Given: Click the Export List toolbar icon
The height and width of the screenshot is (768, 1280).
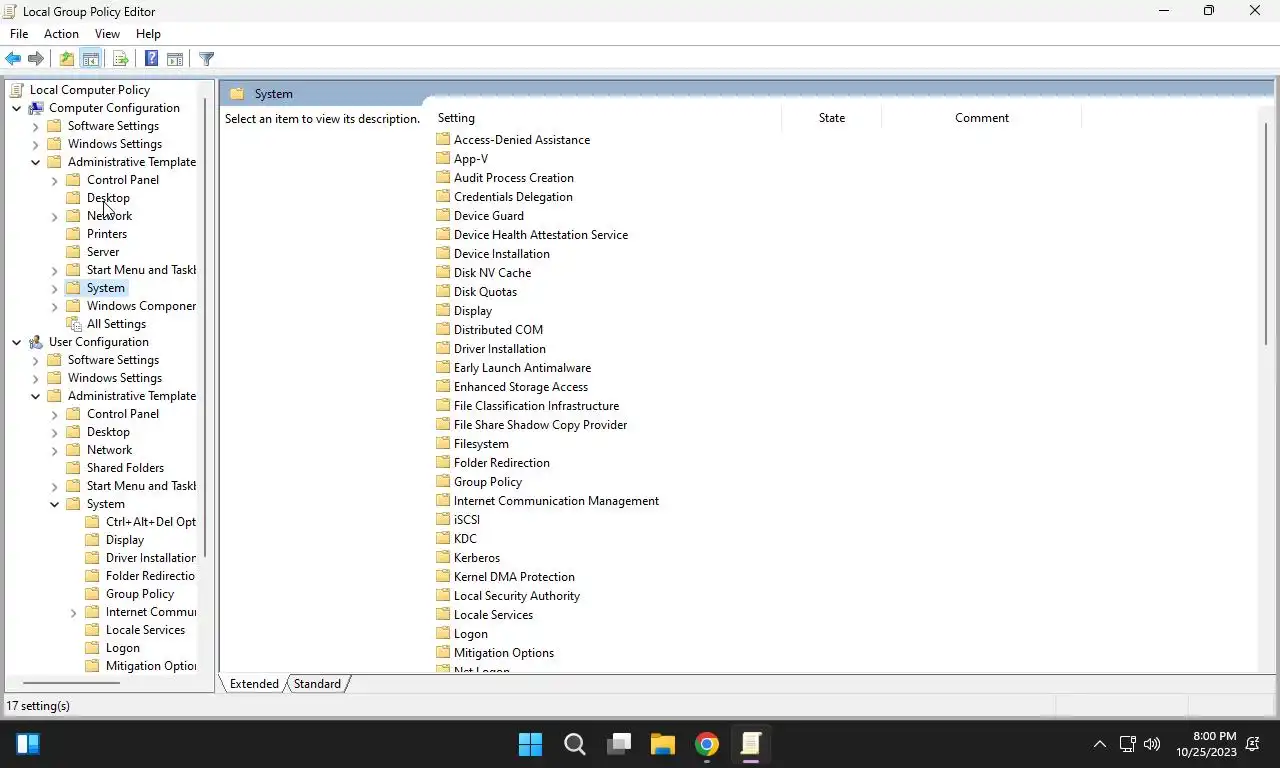Looking at the screenshot, I should coord(120,59).
